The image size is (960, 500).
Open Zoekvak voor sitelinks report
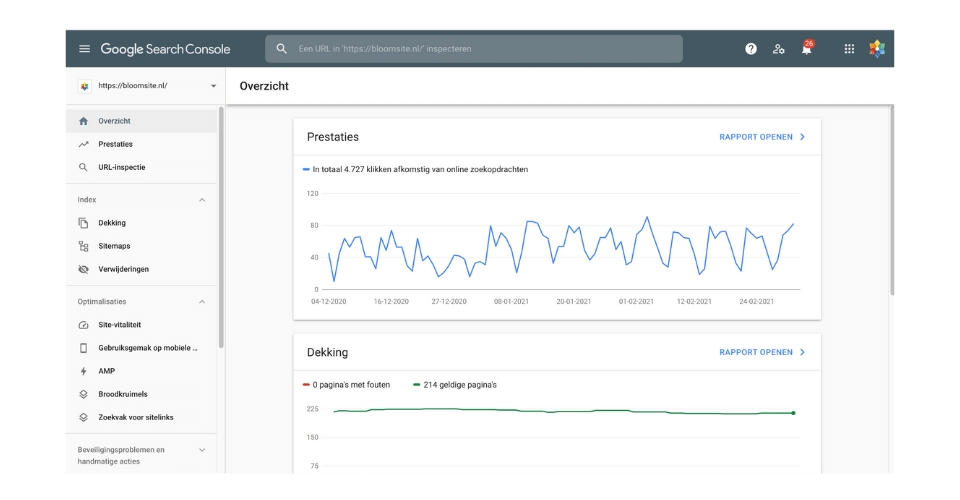(141, 417)
